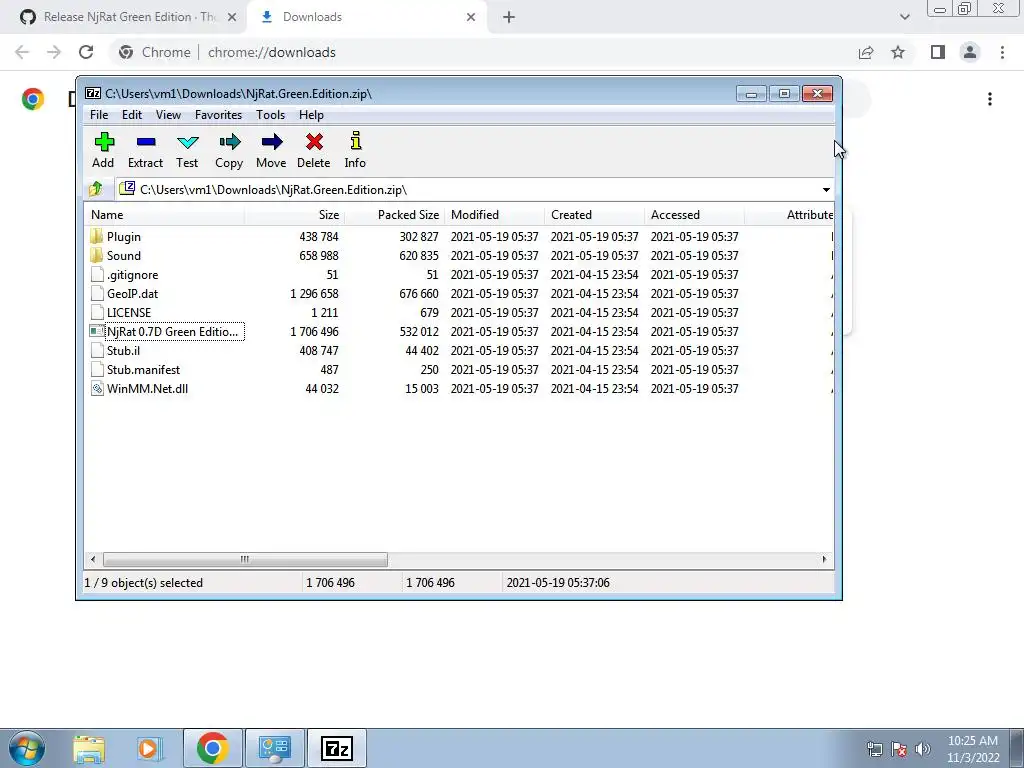The width and height of the screenshot is (1024, 768).
Task: Sort by Accessed column header
Action: tap(694, 215)
